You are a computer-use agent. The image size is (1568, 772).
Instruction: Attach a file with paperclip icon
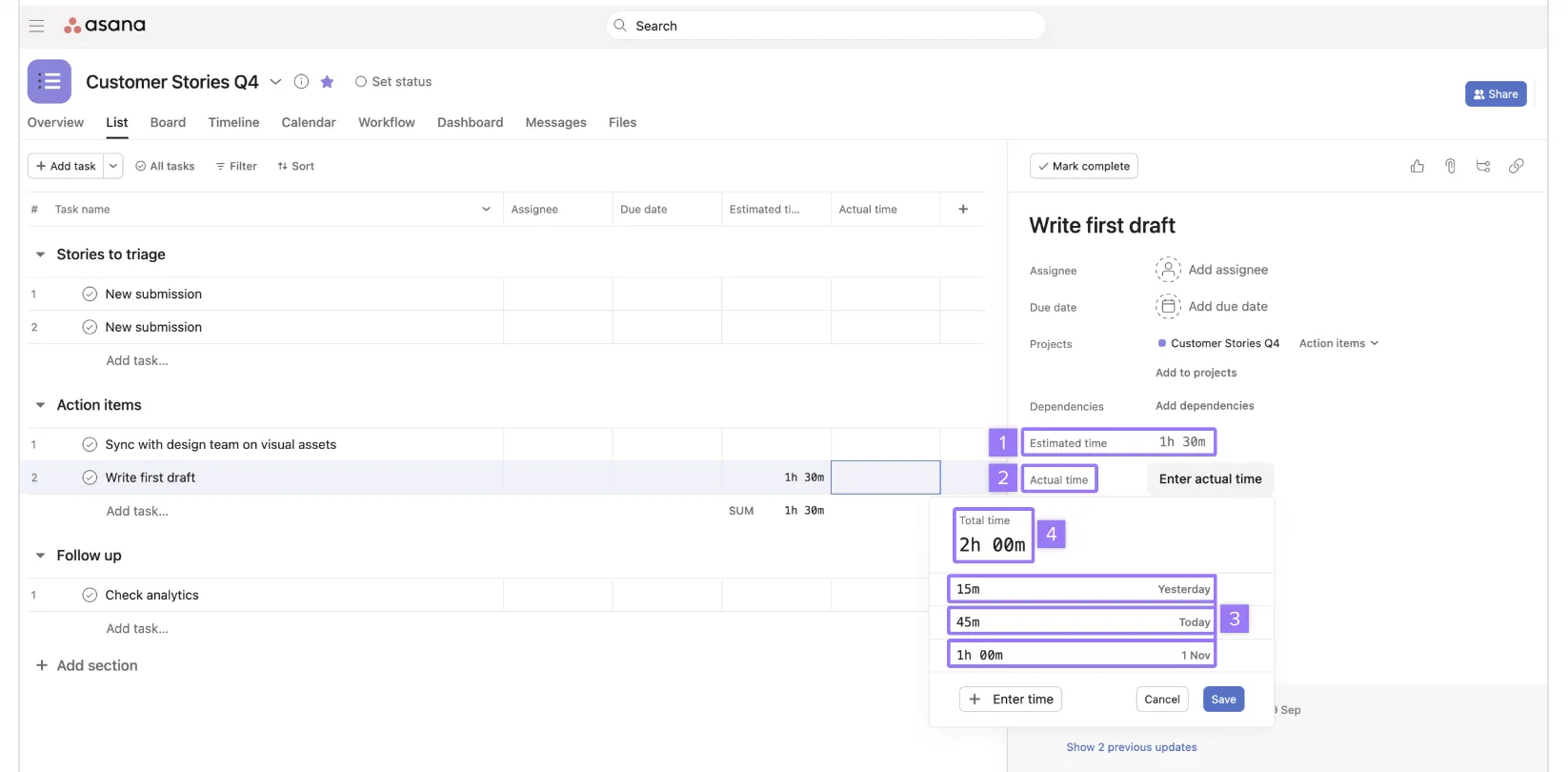pos(1450,166)
